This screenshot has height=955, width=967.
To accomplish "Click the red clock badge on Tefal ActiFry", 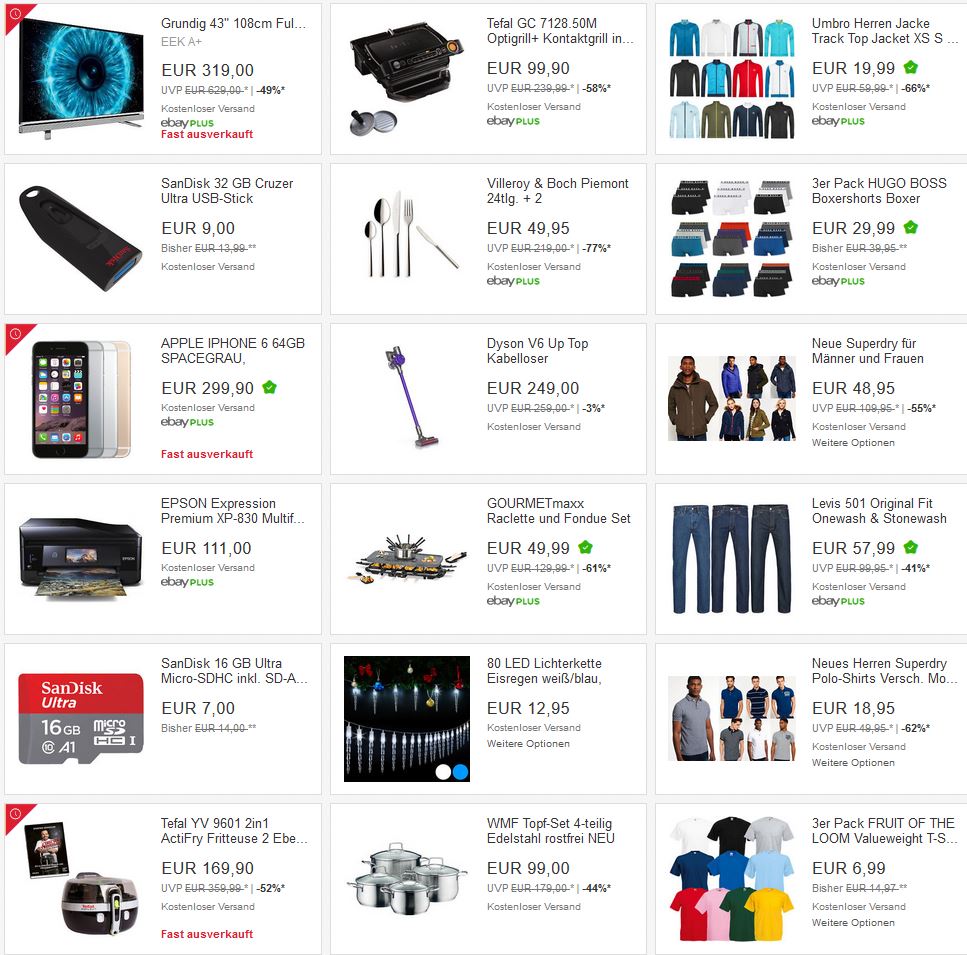I will (x=15, y=814).
